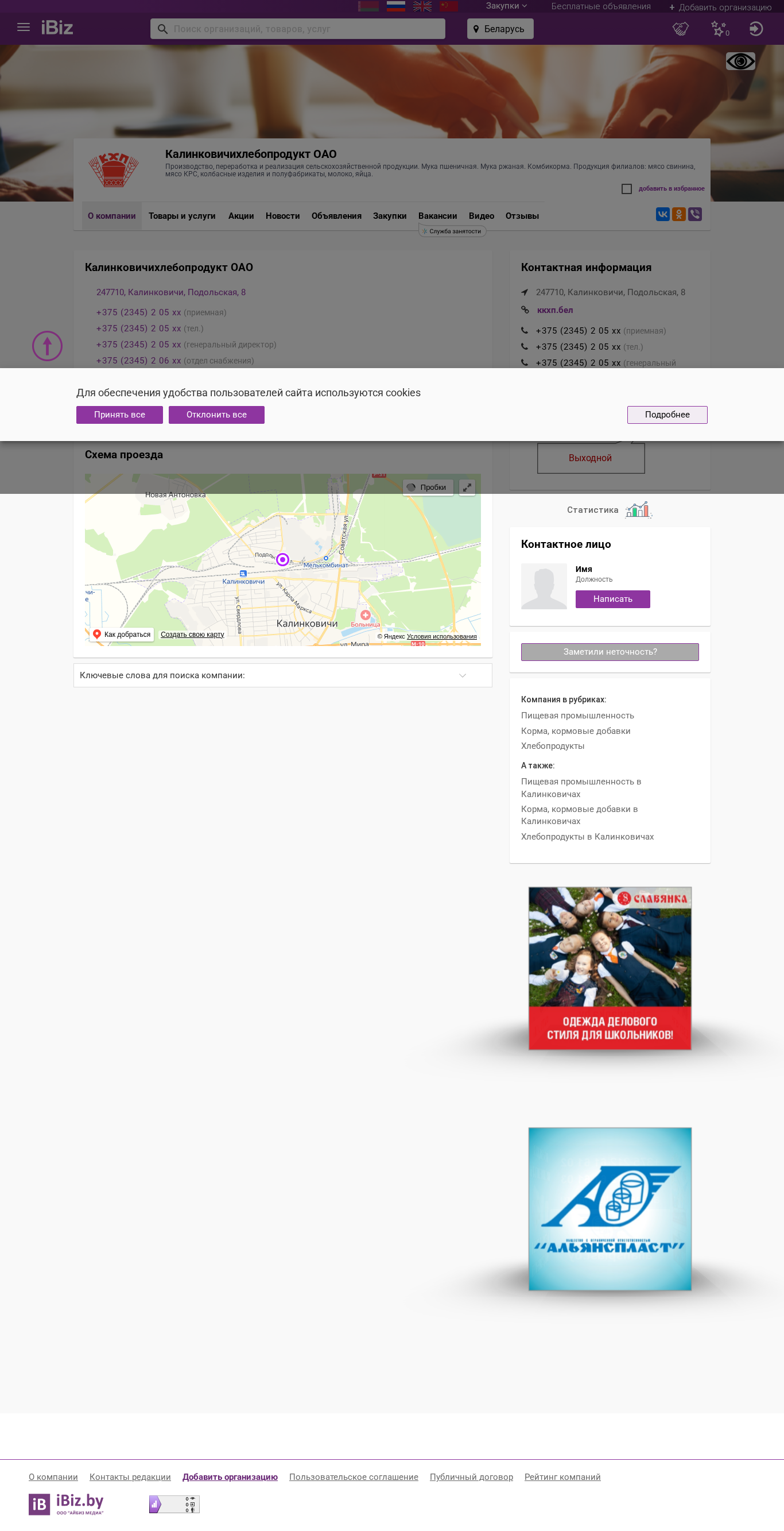Open Создать свою карту link
This screenshot has width=784, height=1531.
coord(192,635)
